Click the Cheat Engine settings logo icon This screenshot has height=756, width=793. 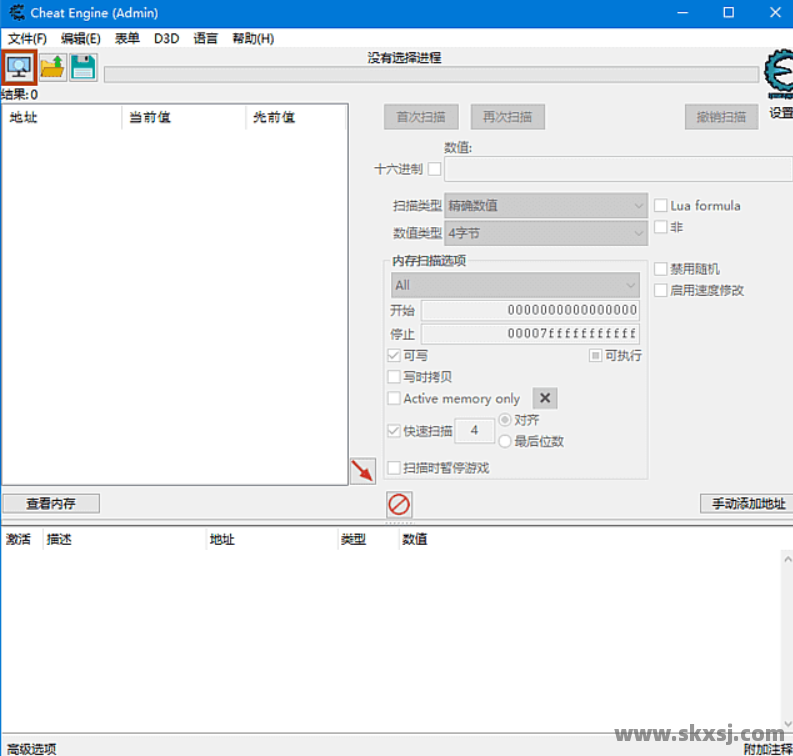click(x=778, y=75)
